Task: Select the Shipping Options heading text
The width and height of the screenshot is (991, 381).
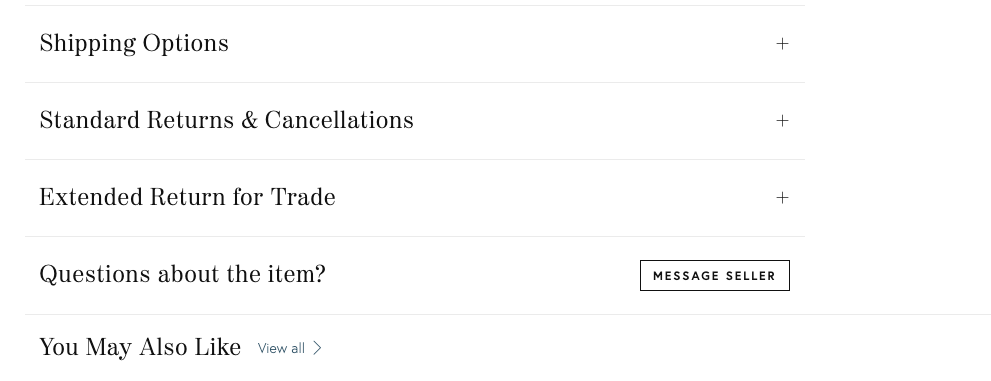Action: click(x=134, y=44)
